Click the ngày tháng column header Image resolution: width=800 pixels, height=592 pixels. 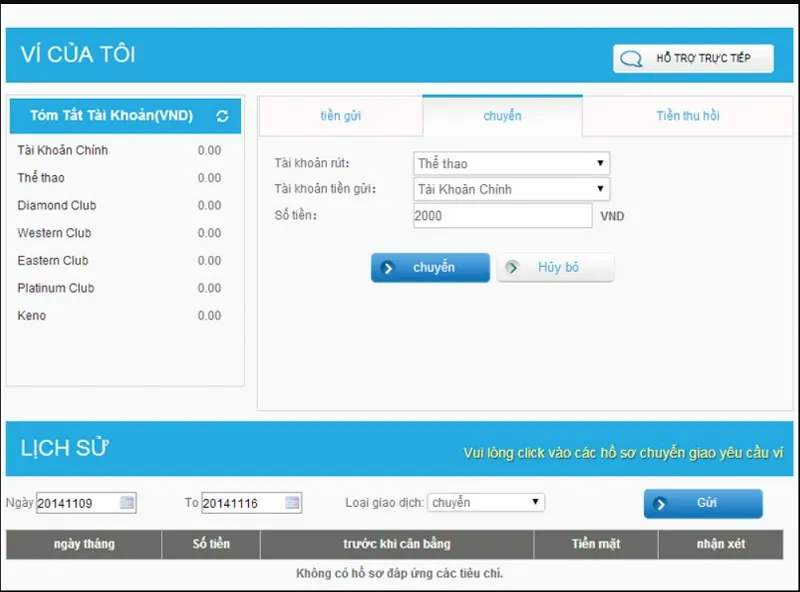(x=84, y=544)
